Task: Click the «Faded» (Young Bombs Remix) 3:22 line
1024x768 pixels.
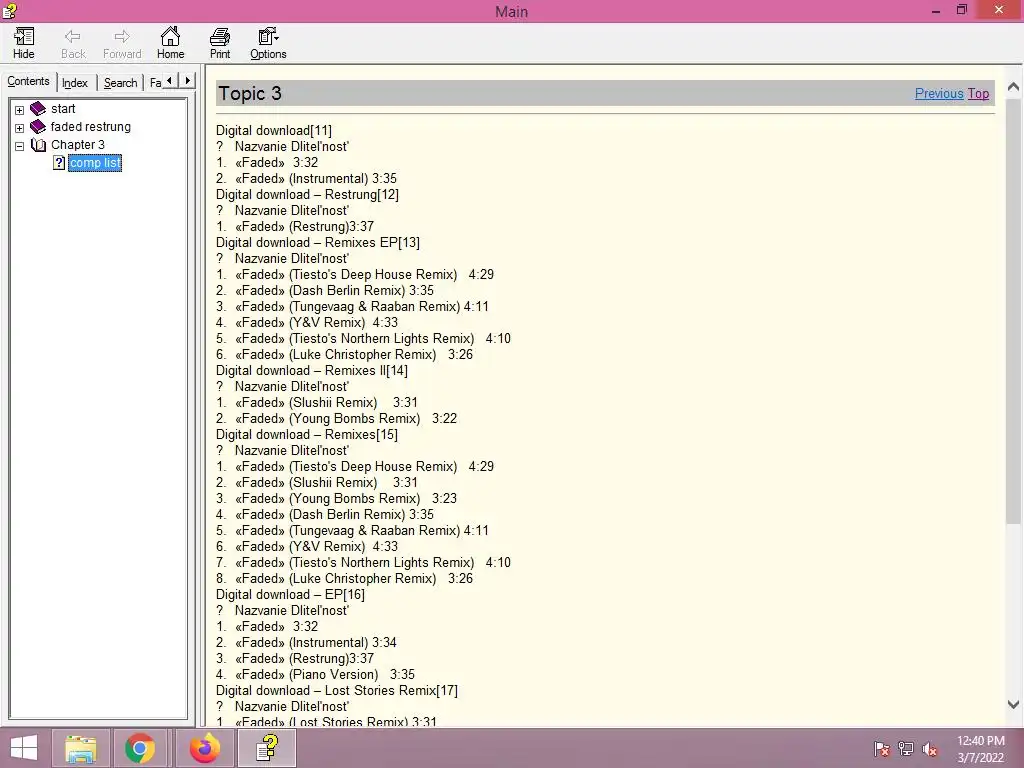Action: tap(336, 419)
